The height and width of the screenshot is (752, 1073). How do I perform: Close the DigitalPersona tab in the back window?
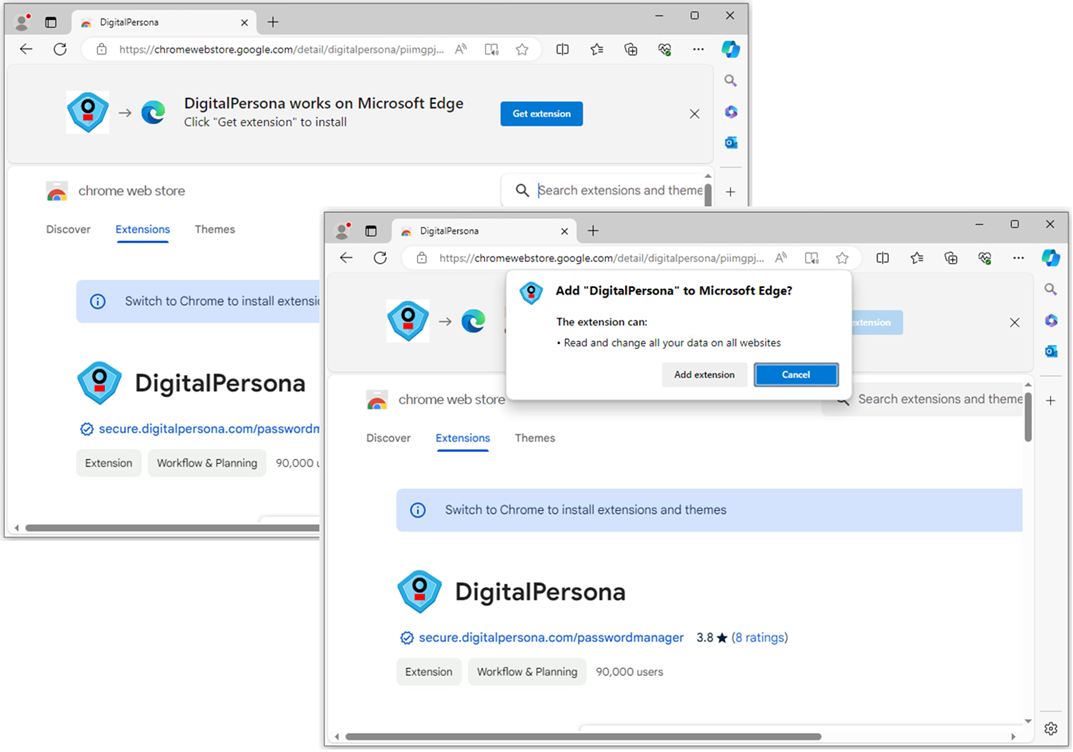(244, 23)
